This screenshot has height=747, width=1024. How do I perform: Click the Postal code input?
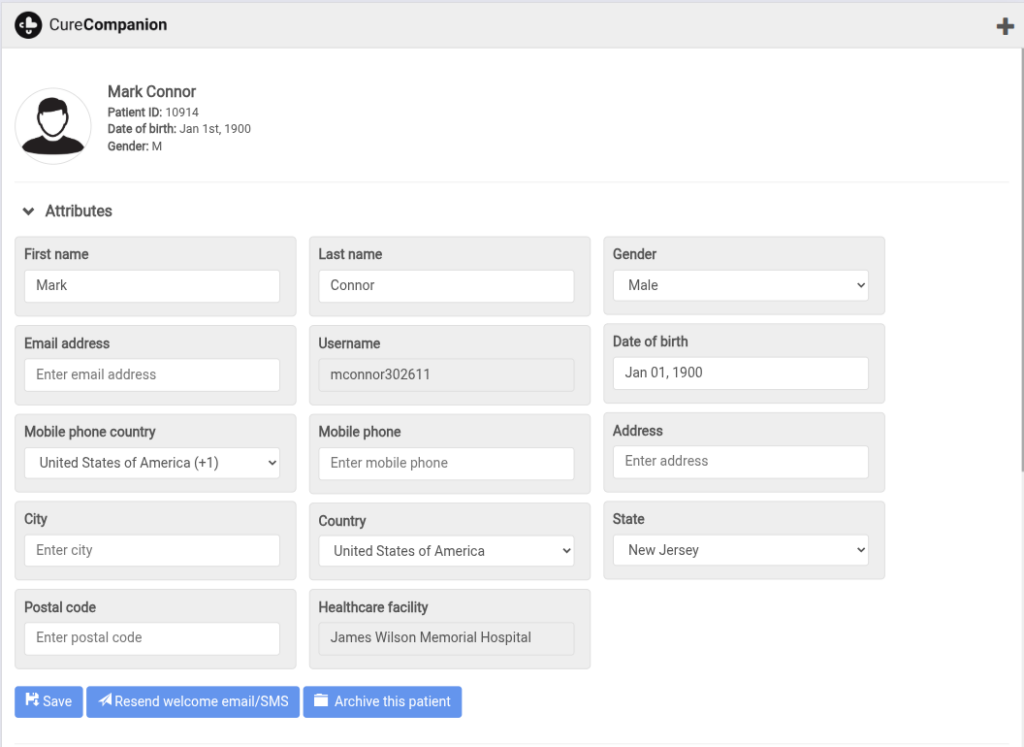coord(152,638)
